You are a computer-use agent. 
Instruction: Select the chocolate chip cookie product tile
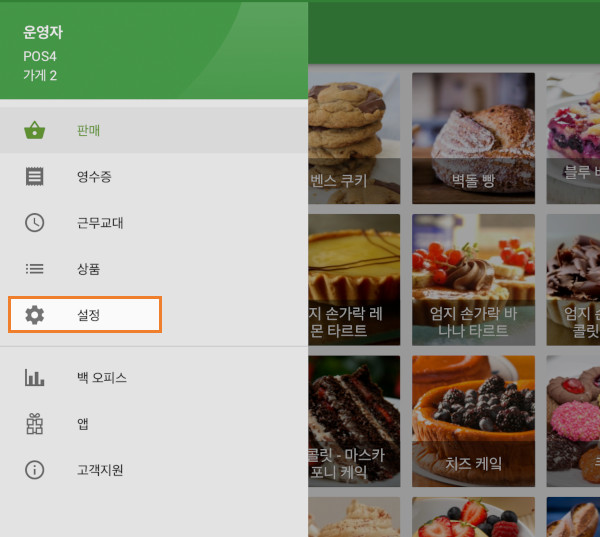tap(354, 138)
